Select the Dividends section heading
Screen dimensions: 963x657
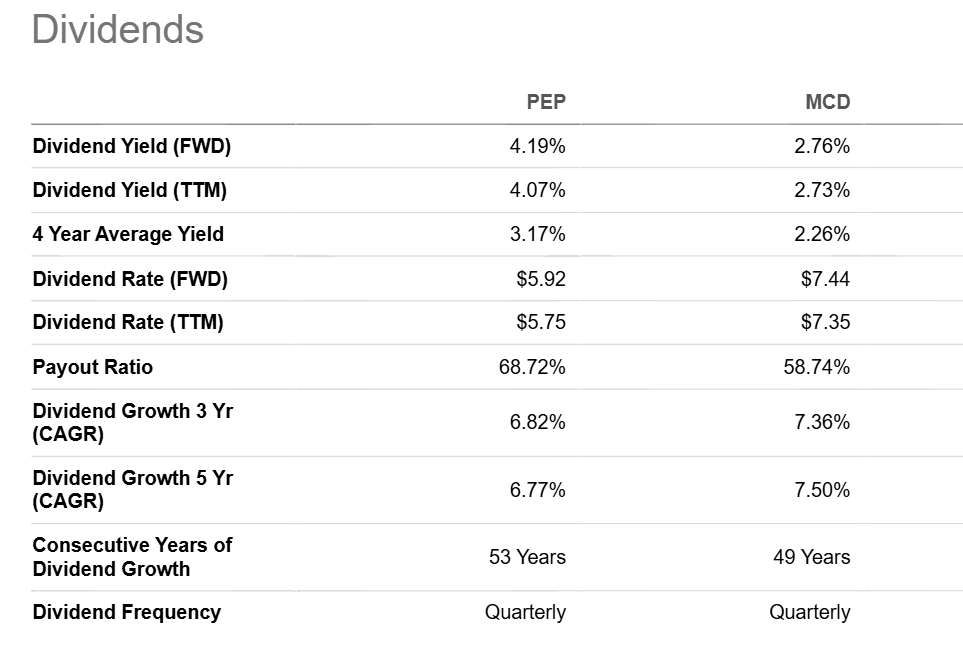point(117,29)
